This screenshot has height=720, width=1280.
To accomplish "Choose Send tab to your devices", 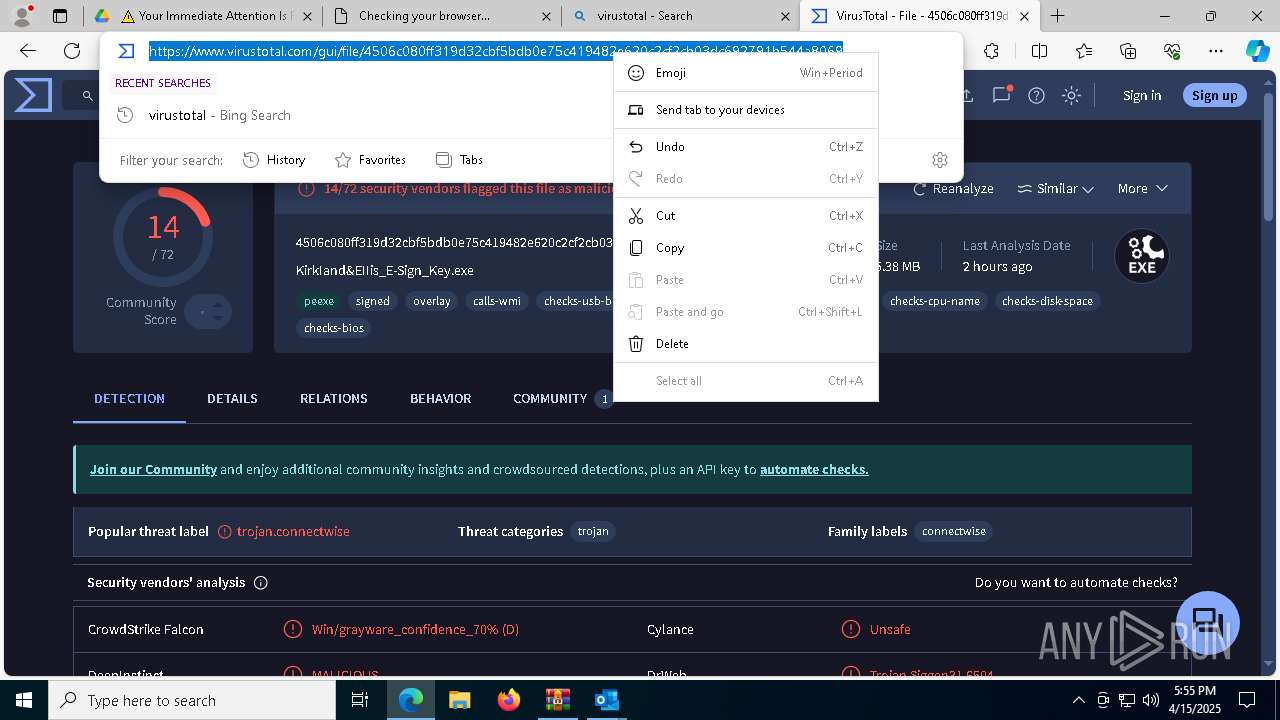I will [x=746, y=110].
